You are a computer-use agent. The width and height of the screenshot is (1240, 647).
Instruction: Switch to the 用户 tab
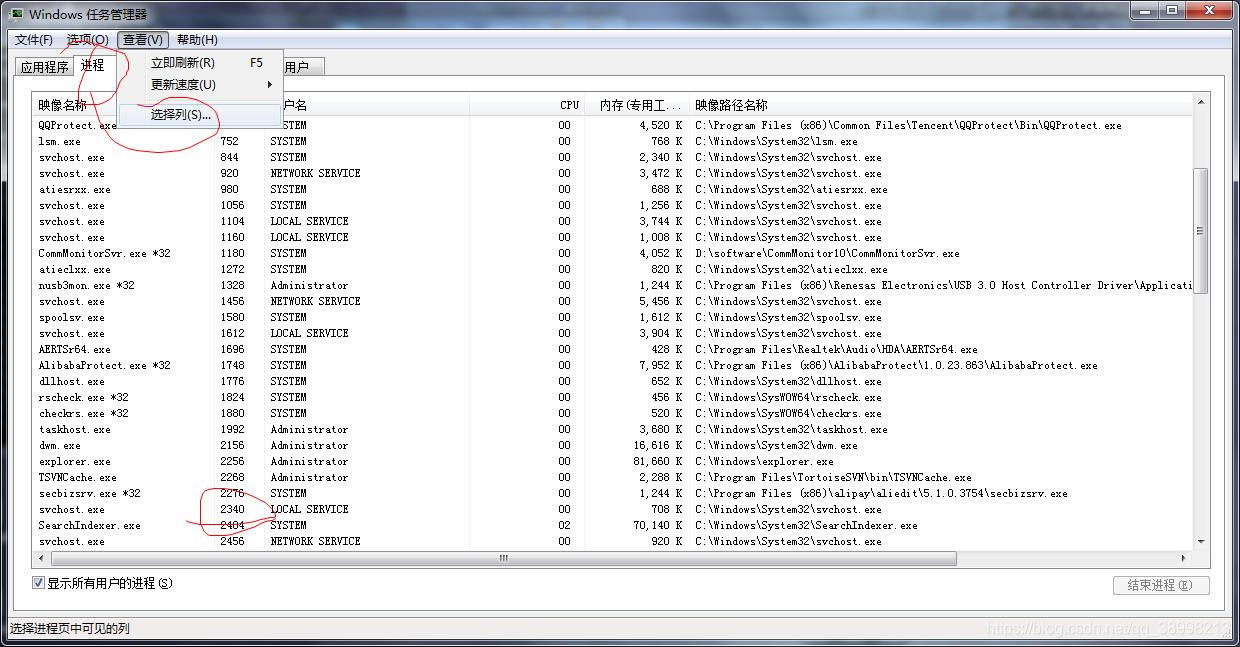click(x=297, y=66)
